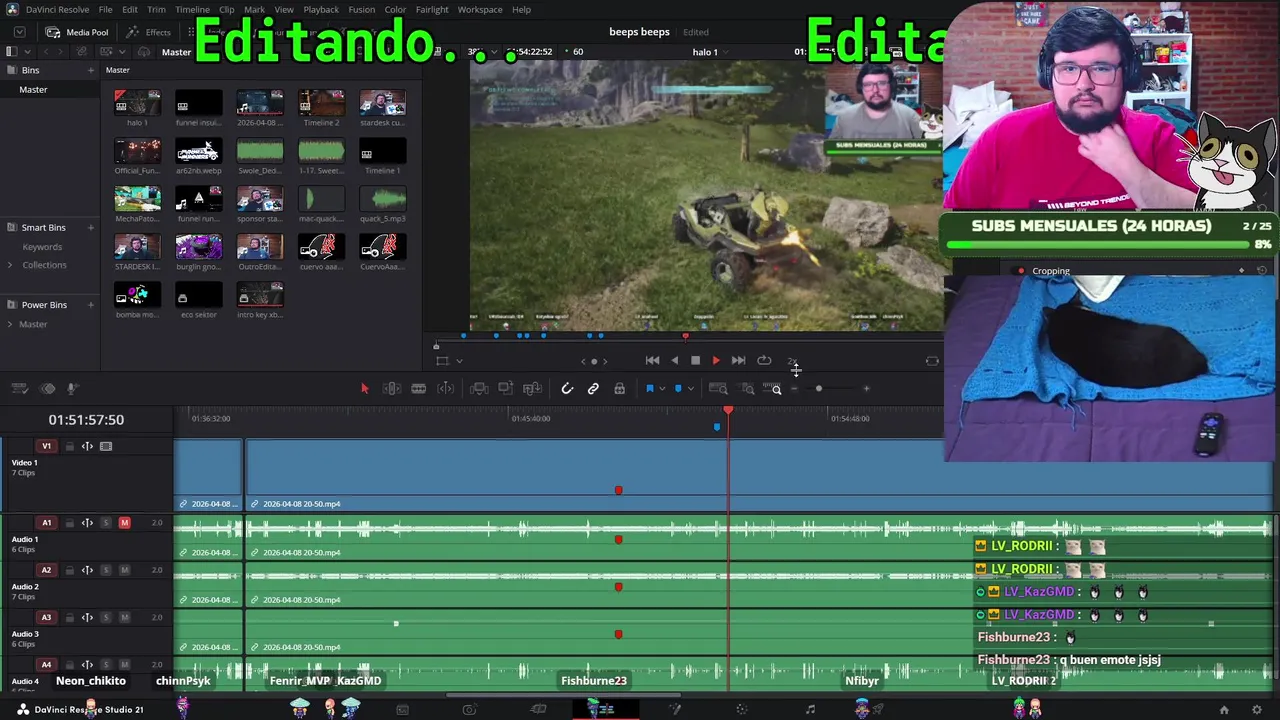Solo the Audio 2 track
Image resolution: width=1280 pixels, height=720 pixels.
coord(106,570)
